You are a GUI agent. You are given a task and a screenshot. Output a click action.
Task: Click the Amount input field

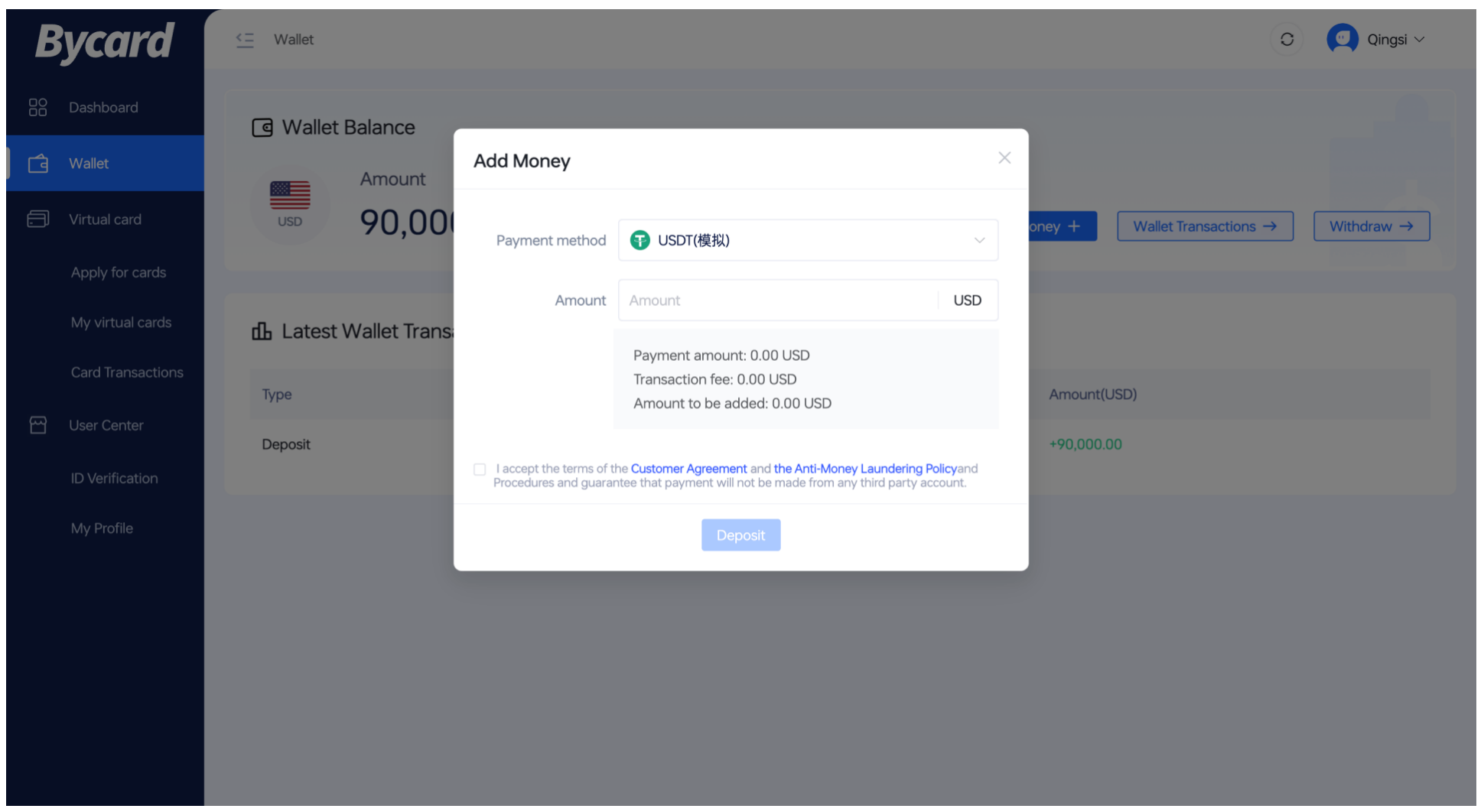click(x=779, y=300)
